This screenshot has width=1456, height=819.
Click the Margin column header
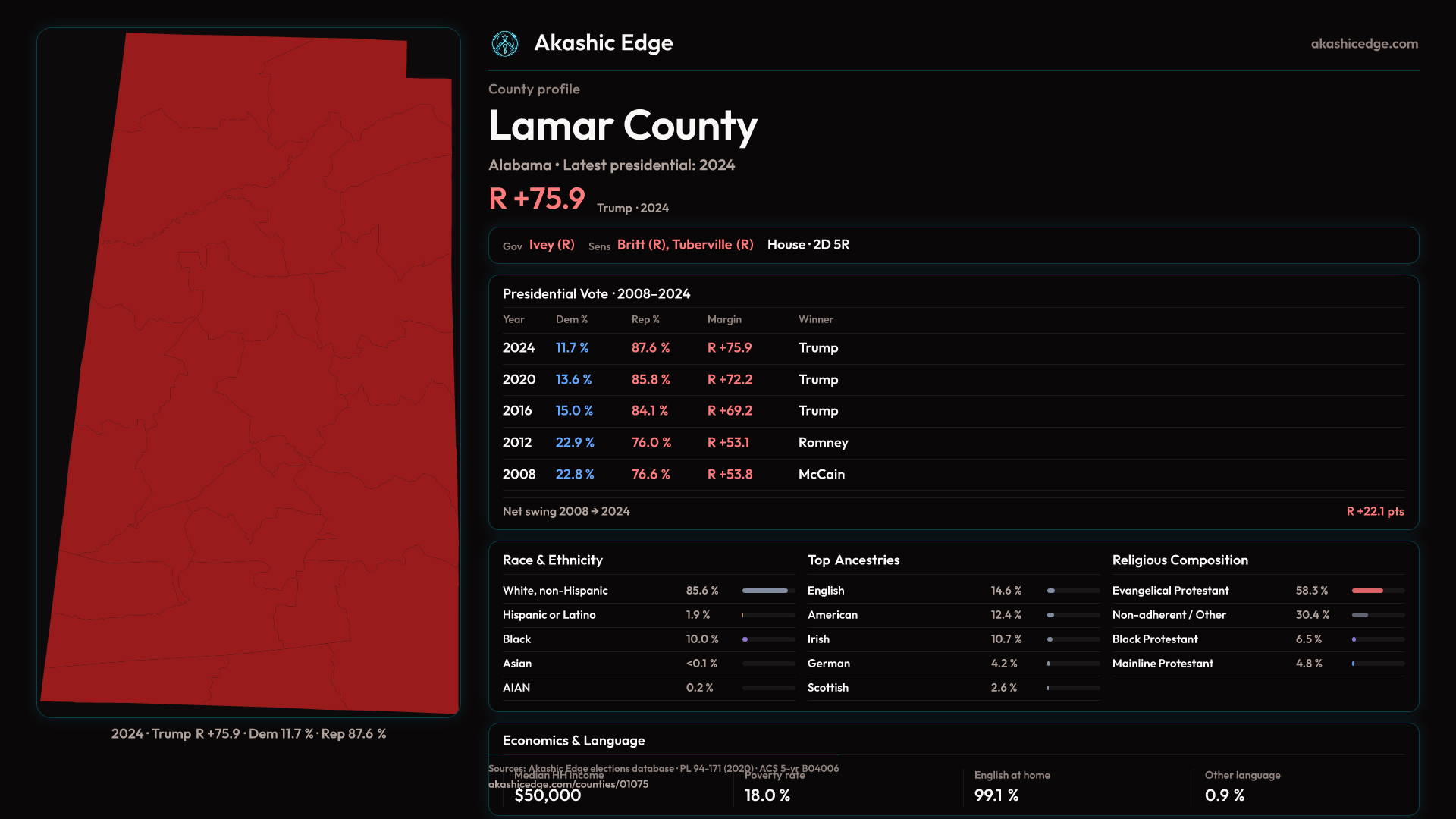(x=724, y=320)
